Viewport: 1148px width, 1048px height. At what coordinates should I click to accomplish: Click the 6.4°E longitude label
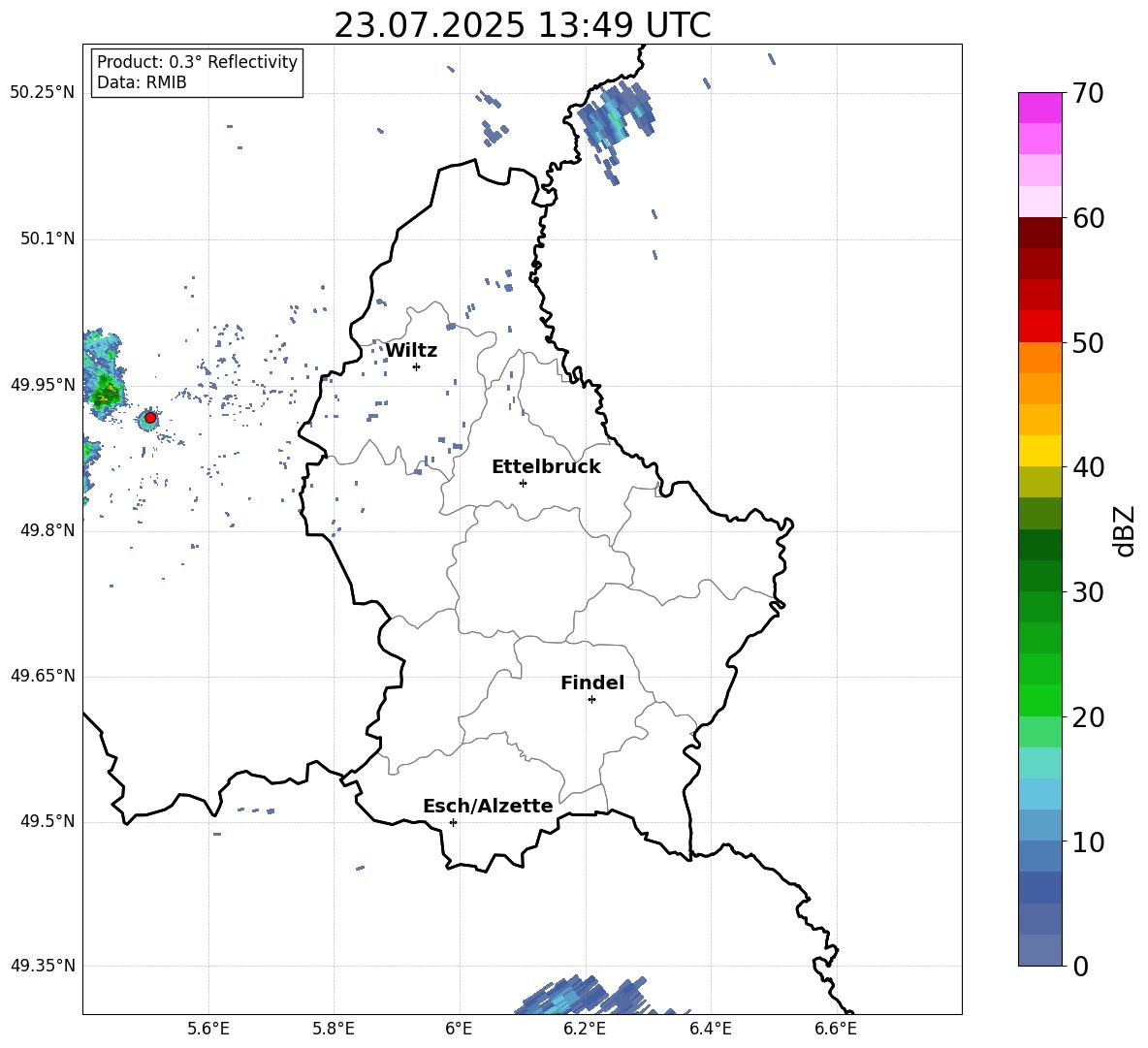tap(710, 1029)
